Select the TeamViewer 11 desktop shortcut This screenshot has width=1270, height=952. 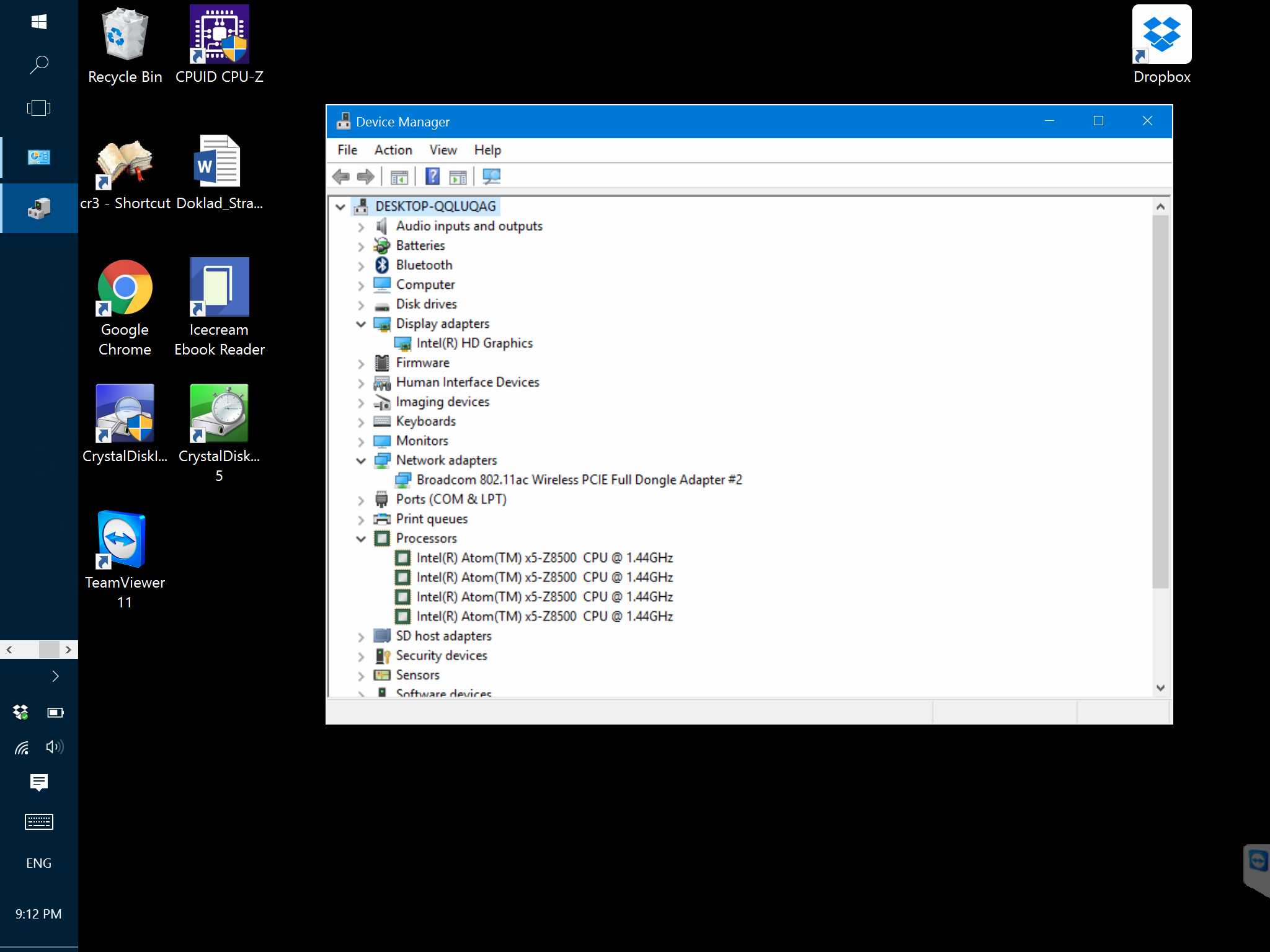tap(125, 560)
